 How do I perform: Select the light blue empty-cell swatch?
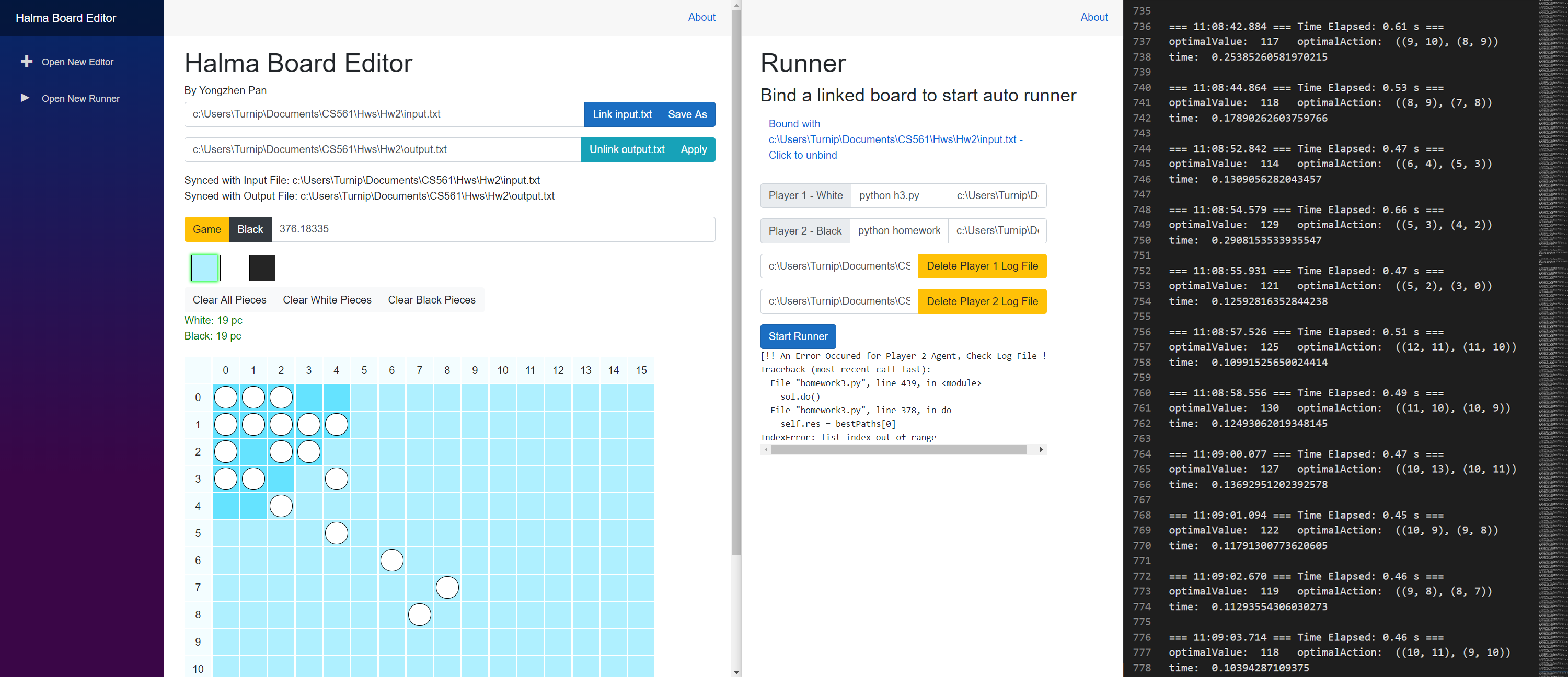pos(204,267)
